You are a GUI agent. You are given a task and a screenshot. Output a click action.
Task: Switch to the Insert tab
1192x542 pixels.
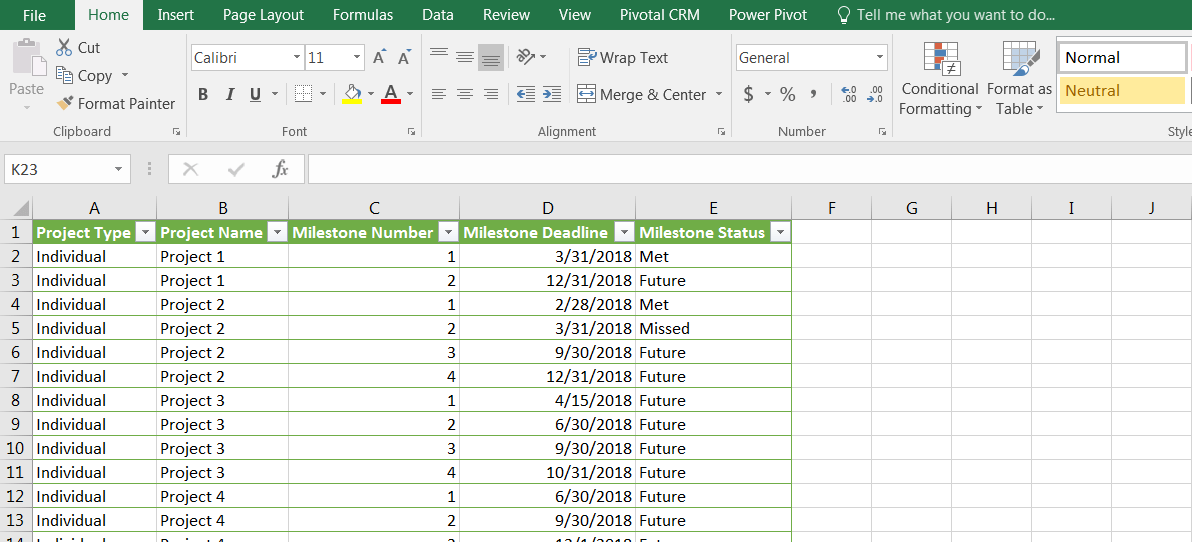tap(176, 14)
